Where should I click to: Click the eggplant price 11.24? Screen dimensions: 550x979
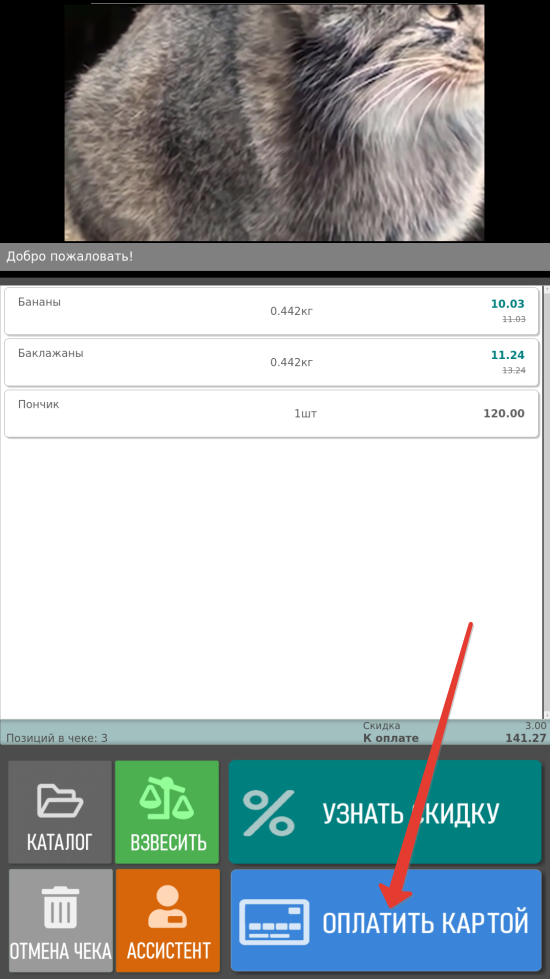(x=508, y=355)
